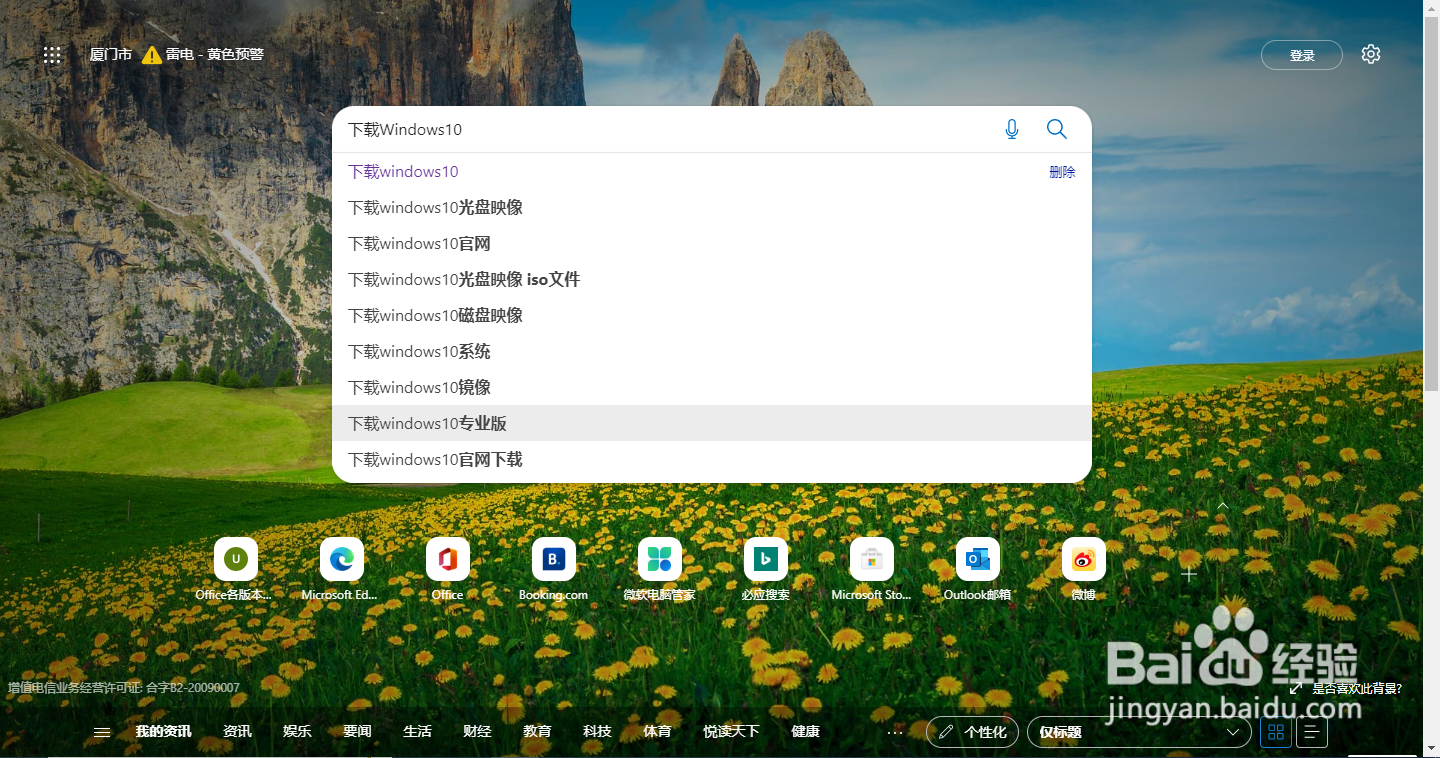Click in the search box text 下载Windows10

point(405,130)
